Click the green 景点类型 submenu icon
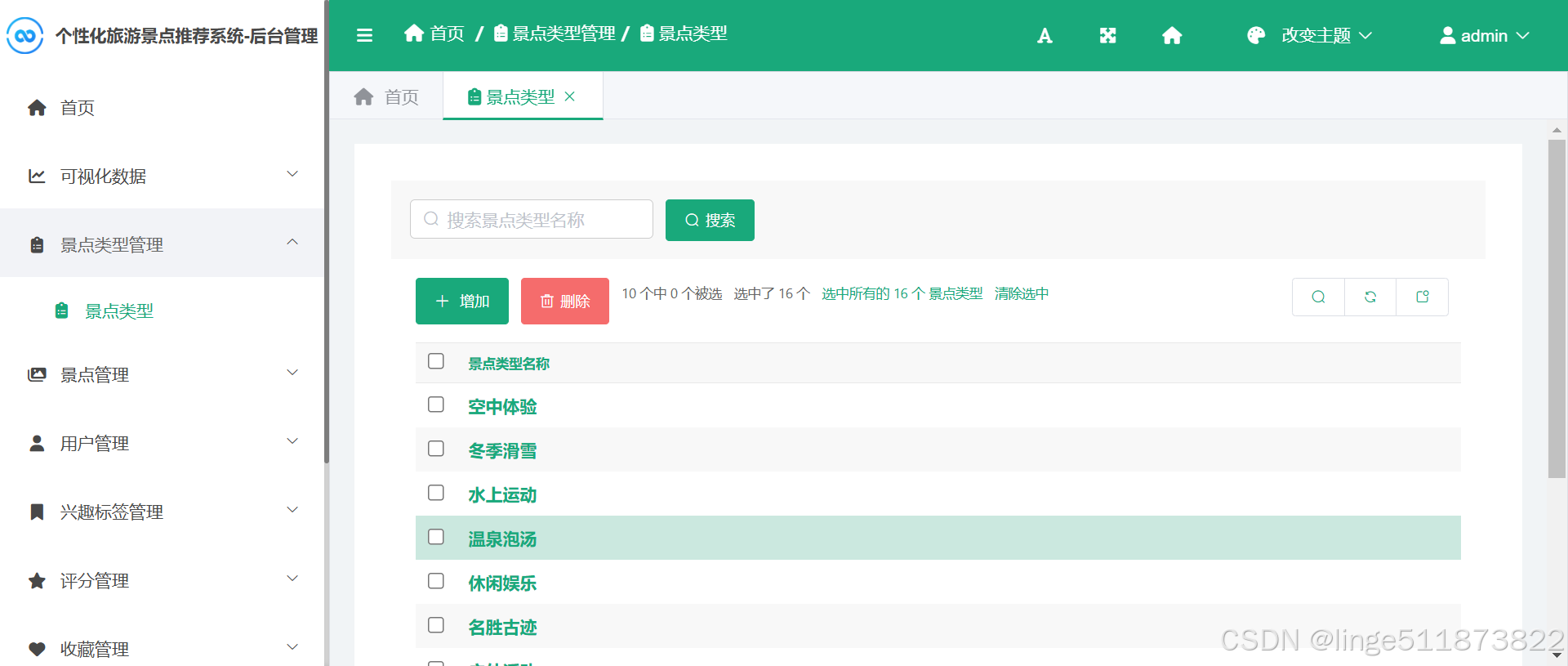 pos(61,311)
